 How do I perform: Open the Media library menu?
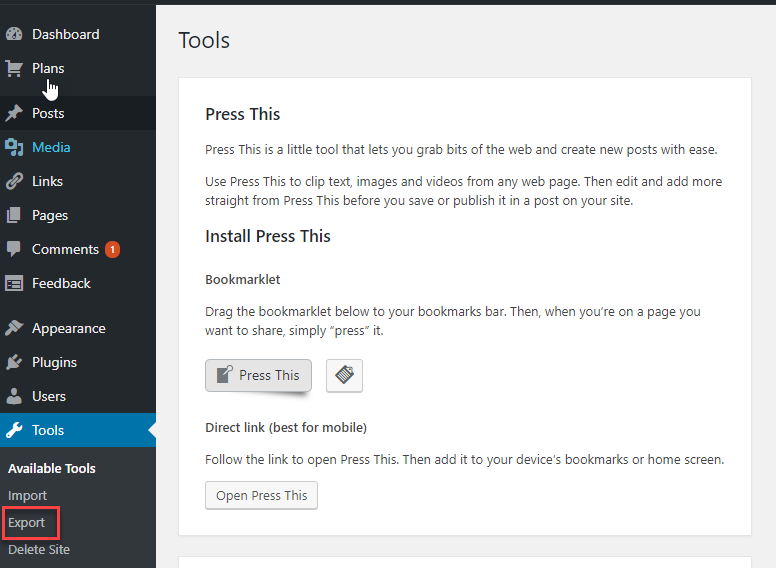[78, 147]
